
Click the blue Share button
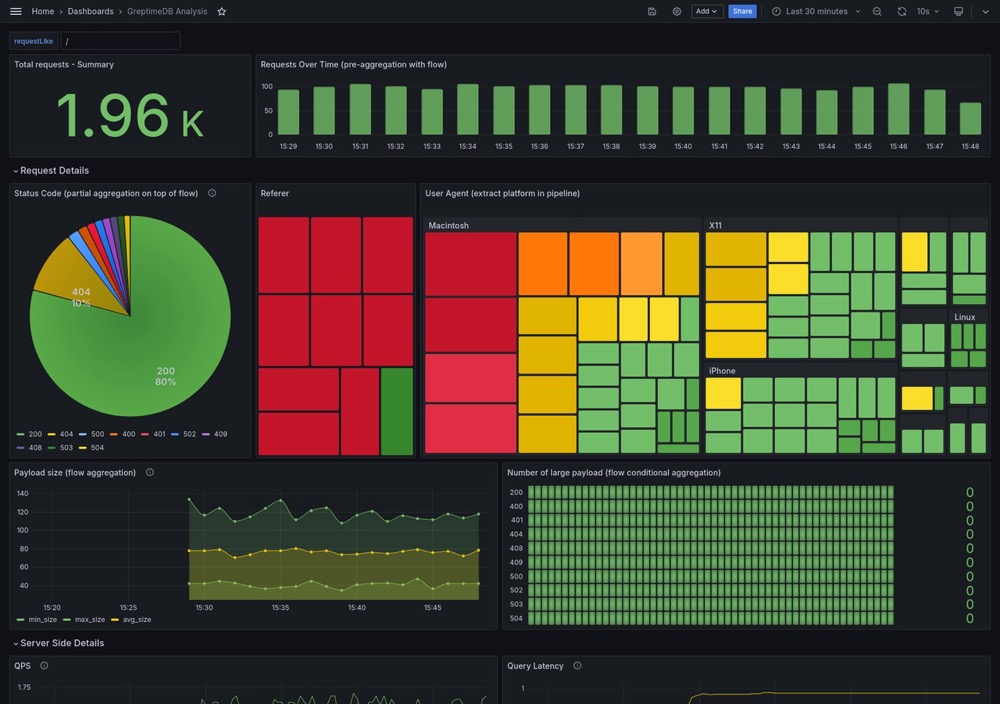pos(743,11)
